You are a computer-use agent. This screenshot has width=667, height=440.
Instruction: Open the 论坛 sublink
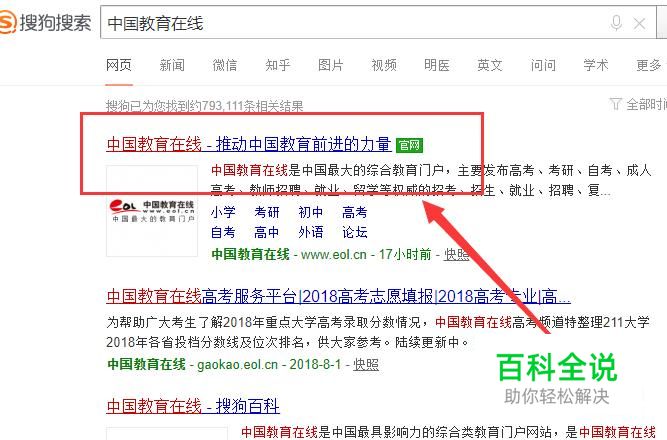pos(355,232)
